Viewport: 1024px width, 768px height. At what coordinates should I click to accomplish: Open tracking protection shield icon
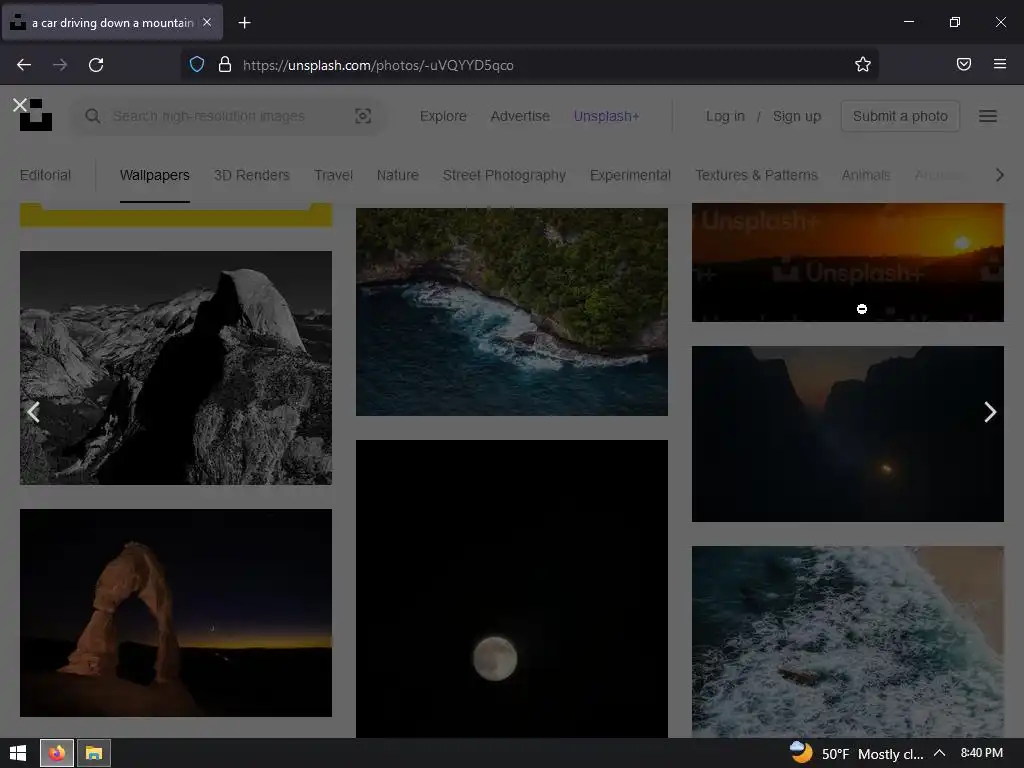click(197, 65)
